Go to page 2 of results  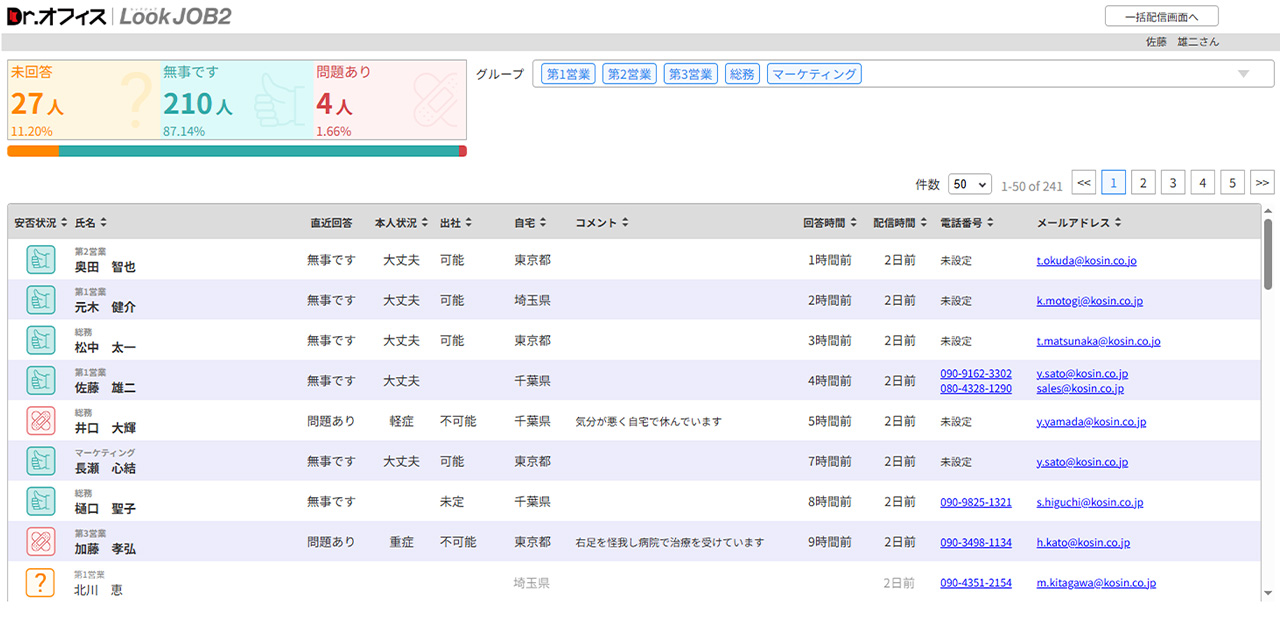coord(1143,182)
